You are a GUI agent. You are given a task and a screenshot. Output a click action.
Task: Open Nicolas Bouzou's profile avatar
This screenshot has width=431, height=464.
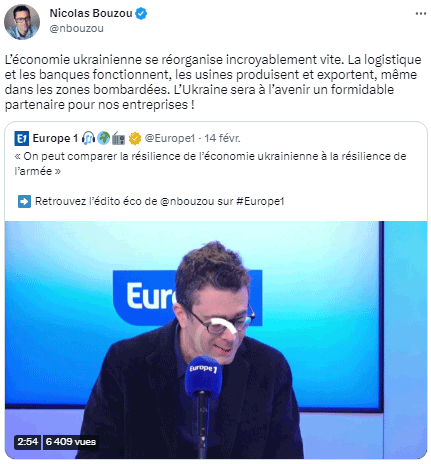[x=22, y=22]
